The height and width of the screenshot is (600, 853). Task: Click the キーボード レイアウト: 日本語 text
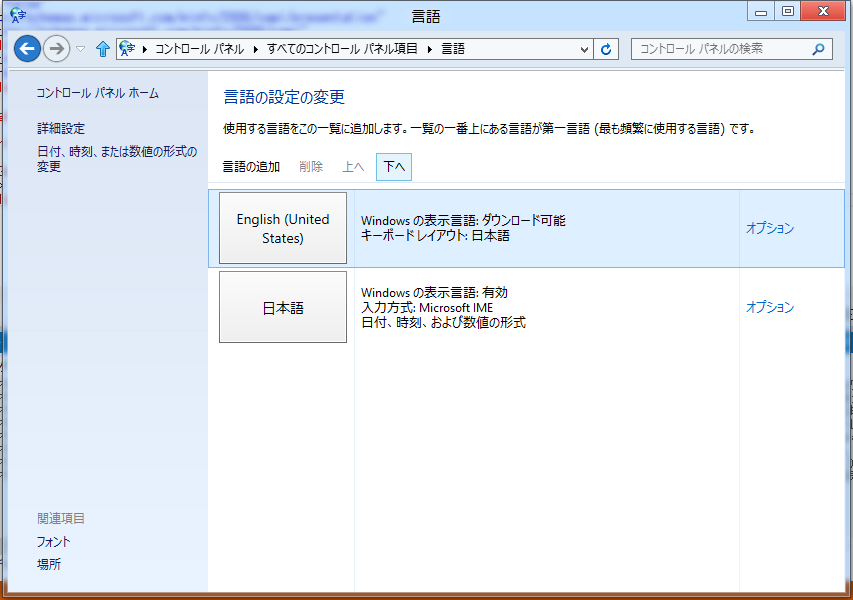435,236
